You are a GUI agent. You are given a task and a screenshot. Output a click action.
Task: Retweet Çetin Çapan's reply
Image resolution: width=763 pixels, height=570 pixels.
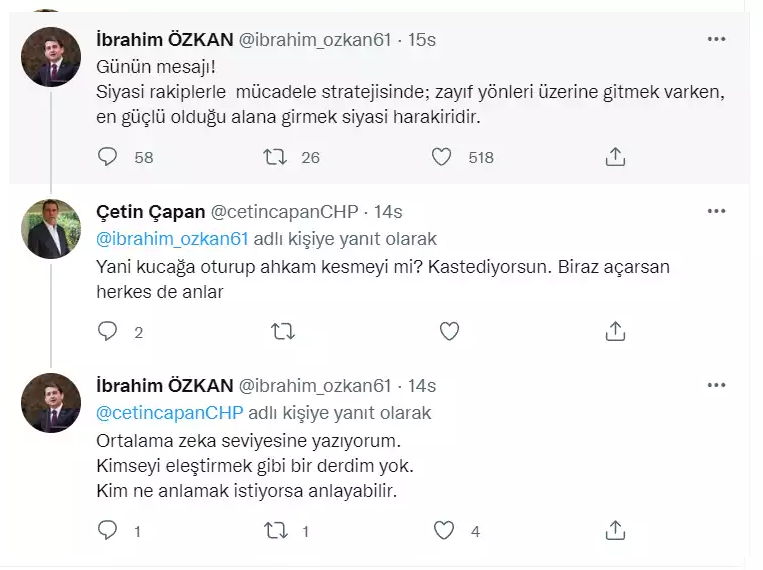point(283,331)
